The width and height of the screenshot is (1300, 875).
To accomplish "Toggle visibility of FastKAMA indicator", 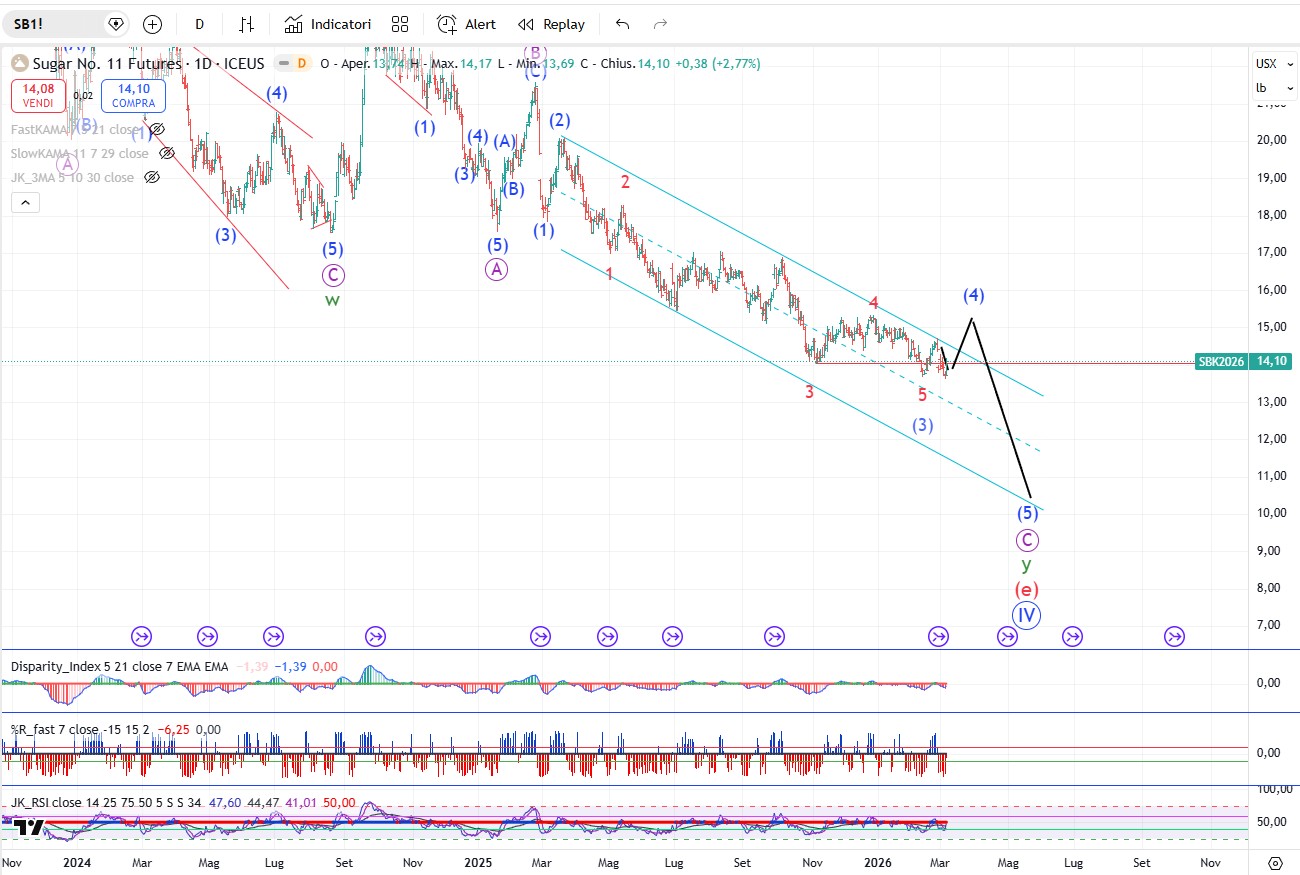I will 156,129.
